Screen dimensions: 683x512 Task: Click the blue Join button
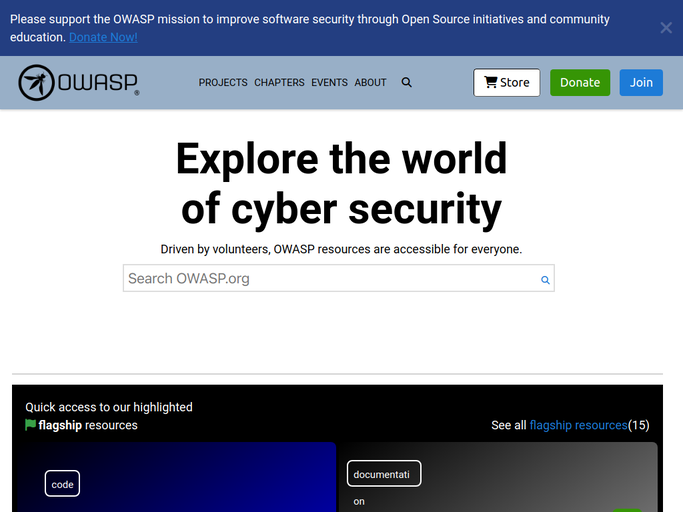[x=641, y=82]
